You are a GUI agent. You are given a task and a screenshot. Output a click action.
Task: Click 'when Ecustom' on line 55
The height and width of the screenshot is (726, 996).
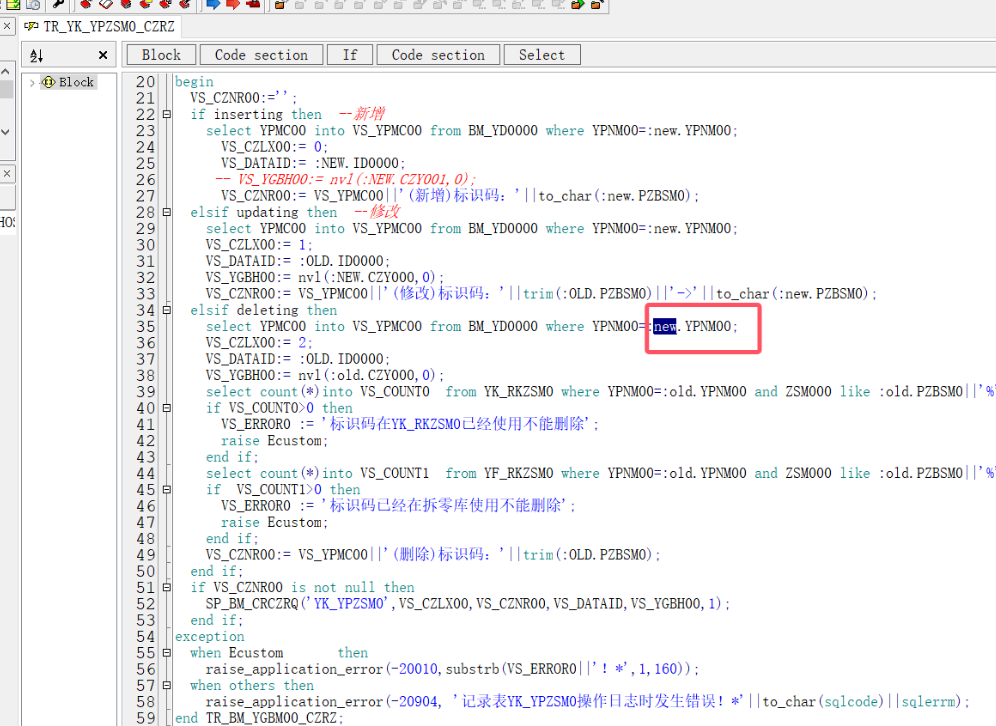[236, 653]
